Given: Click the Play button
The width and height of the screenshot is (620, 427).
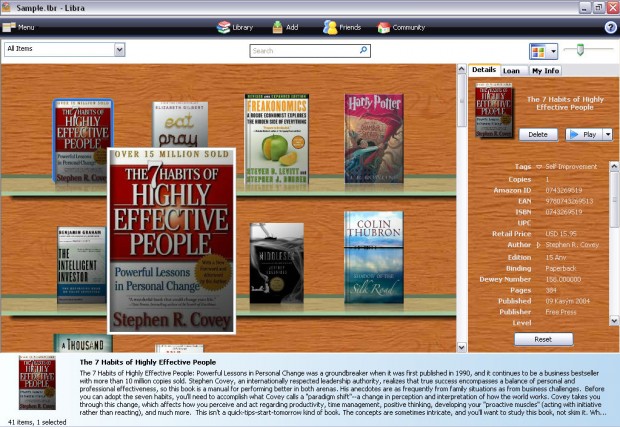Looking at the screenshot, I should (x=584, y=134).
